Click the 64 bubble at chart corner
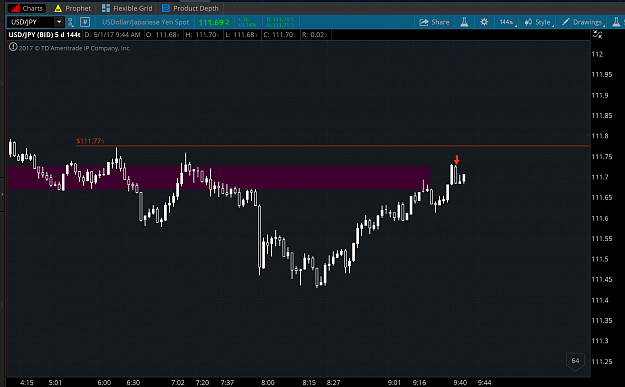Viewport: 625px width, 387px height. tap(575, 361)
